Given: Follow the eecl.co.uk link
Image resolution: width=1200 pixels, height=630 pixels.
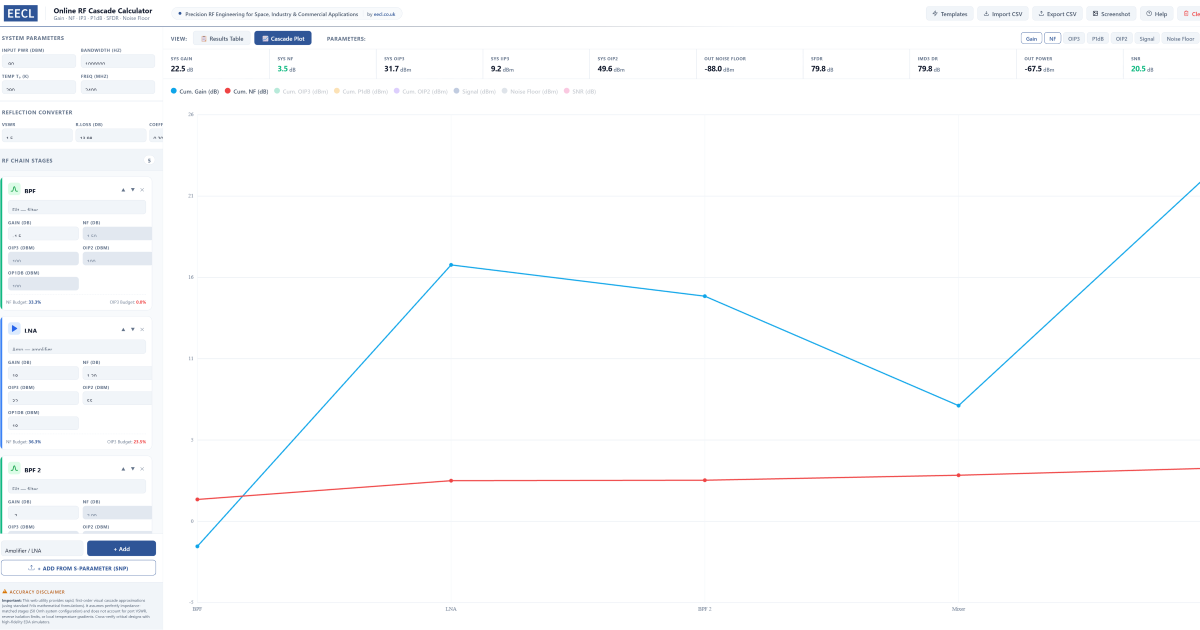Looking at the screenshot, I should coord(385,14).
